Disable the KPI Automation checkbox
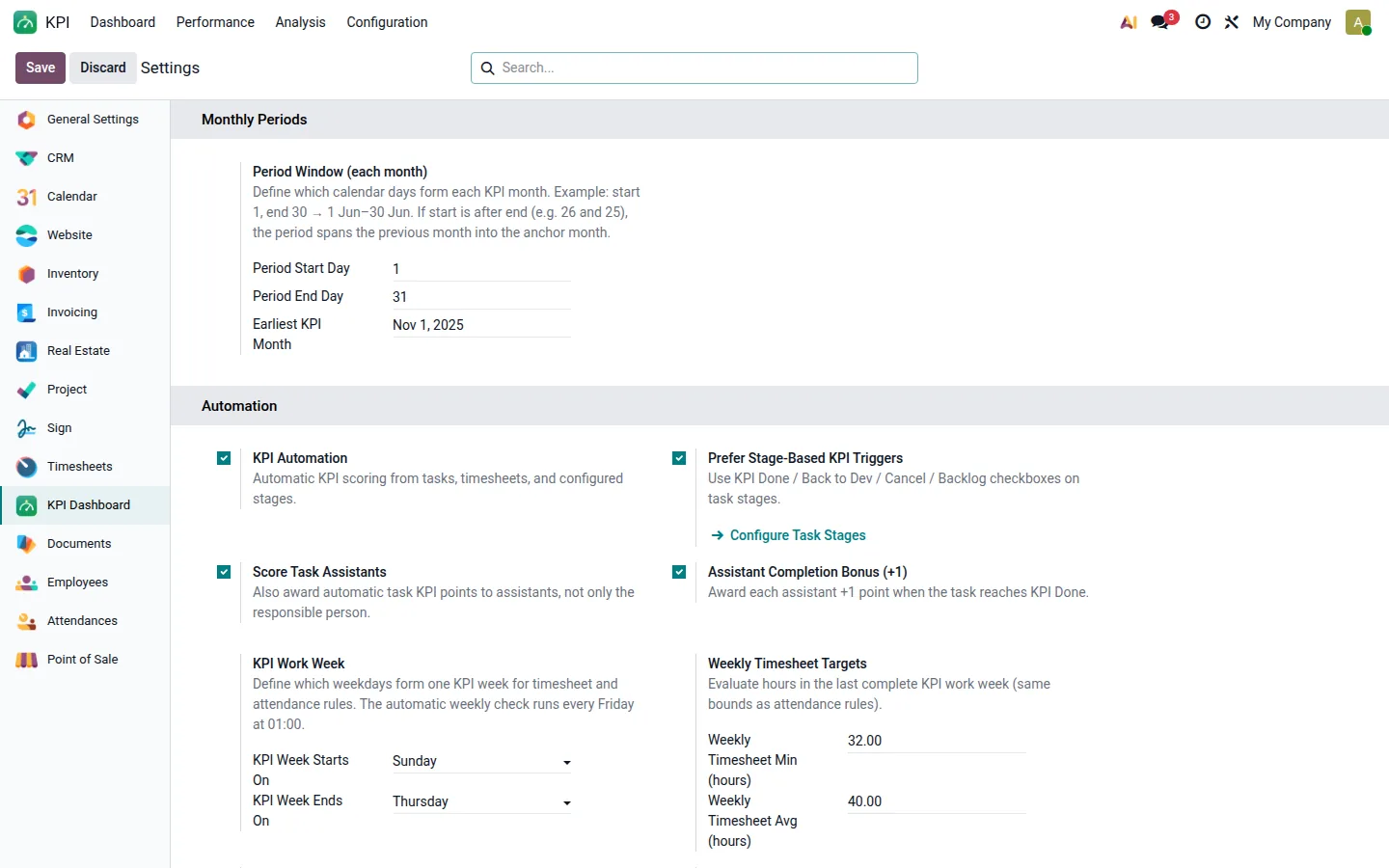The image size is (1389, 868). click(224, 458)
